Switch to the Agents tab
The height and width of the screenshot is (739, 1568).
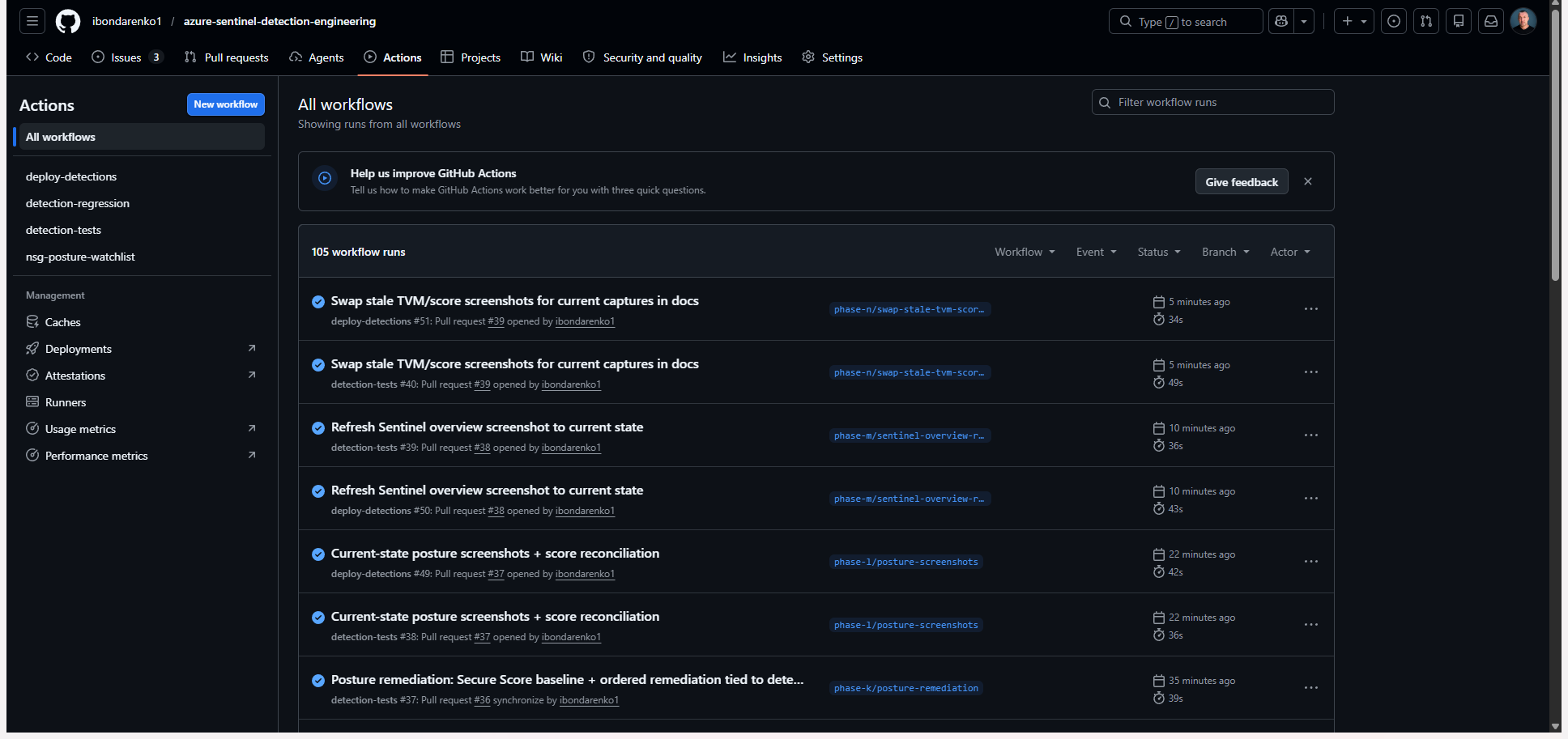point(317,57)
